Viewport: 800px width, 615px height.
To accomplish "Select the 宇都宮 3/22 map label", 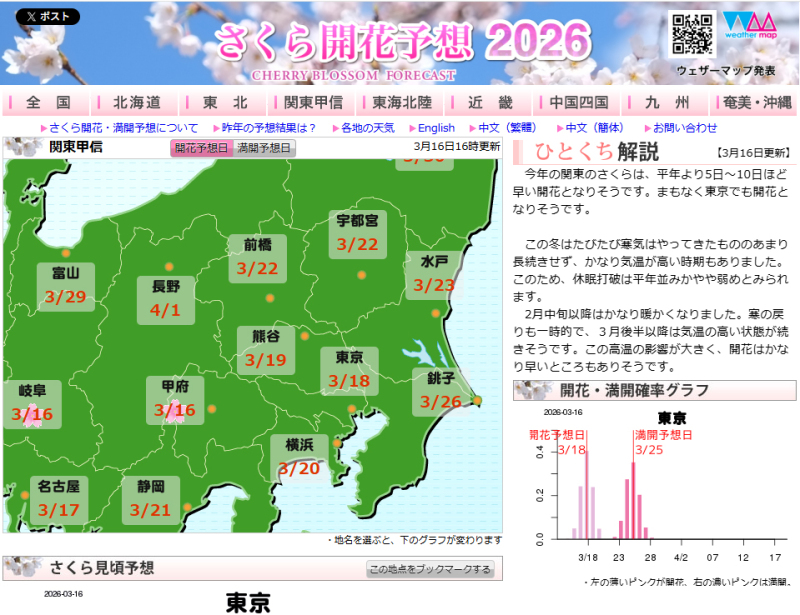I will (357, 233).
